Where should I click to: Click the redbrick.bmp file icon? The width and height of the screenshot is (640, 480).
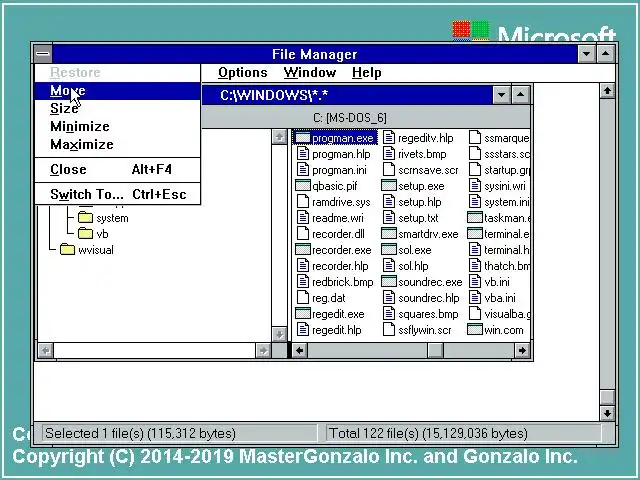click(303, 282)
